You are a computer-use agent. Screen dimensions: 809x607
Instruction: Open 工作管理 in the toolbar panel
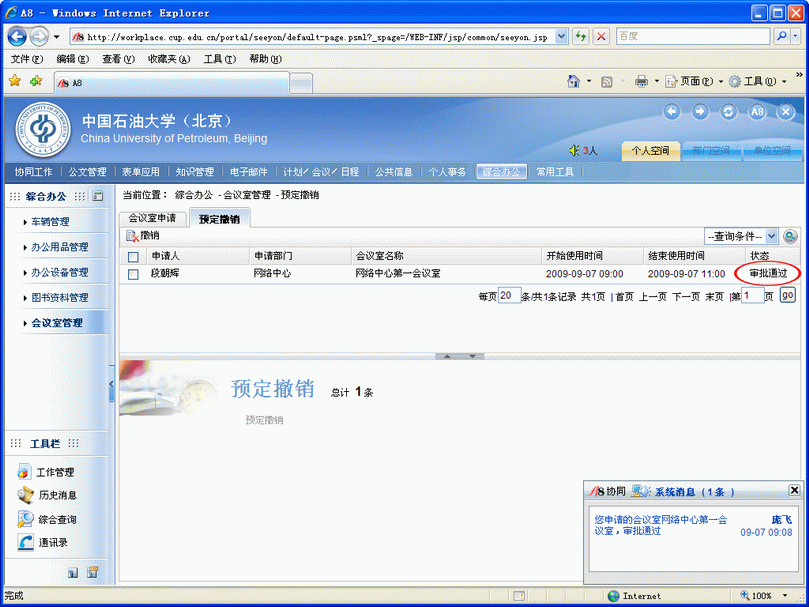click(x=55, y=472)
